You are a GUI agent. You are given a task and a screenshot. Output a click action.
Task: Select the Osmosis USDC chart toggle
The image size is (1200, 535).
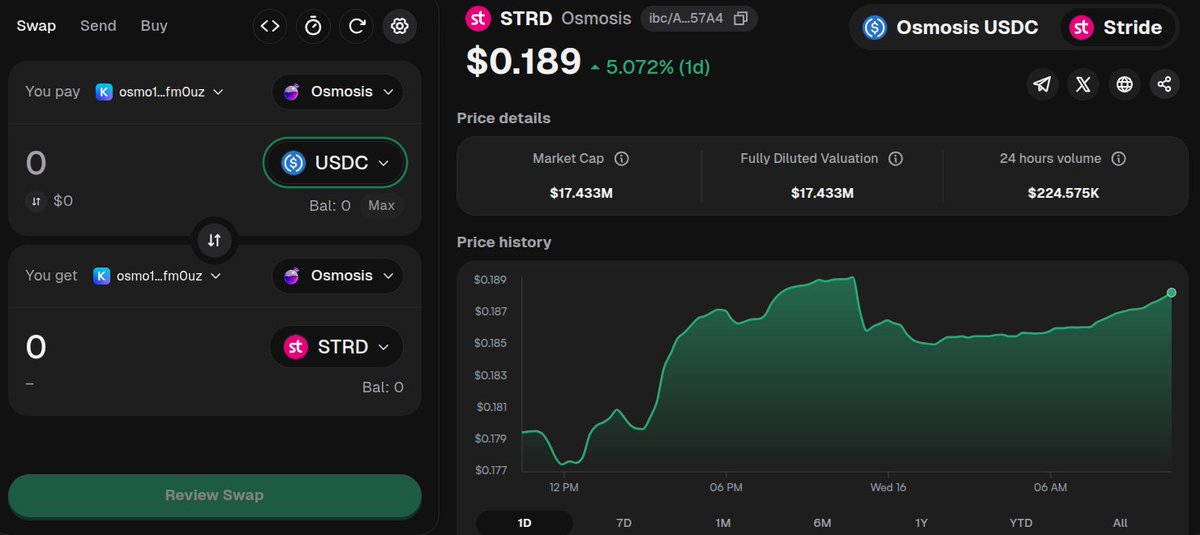(x=951, y=28)
